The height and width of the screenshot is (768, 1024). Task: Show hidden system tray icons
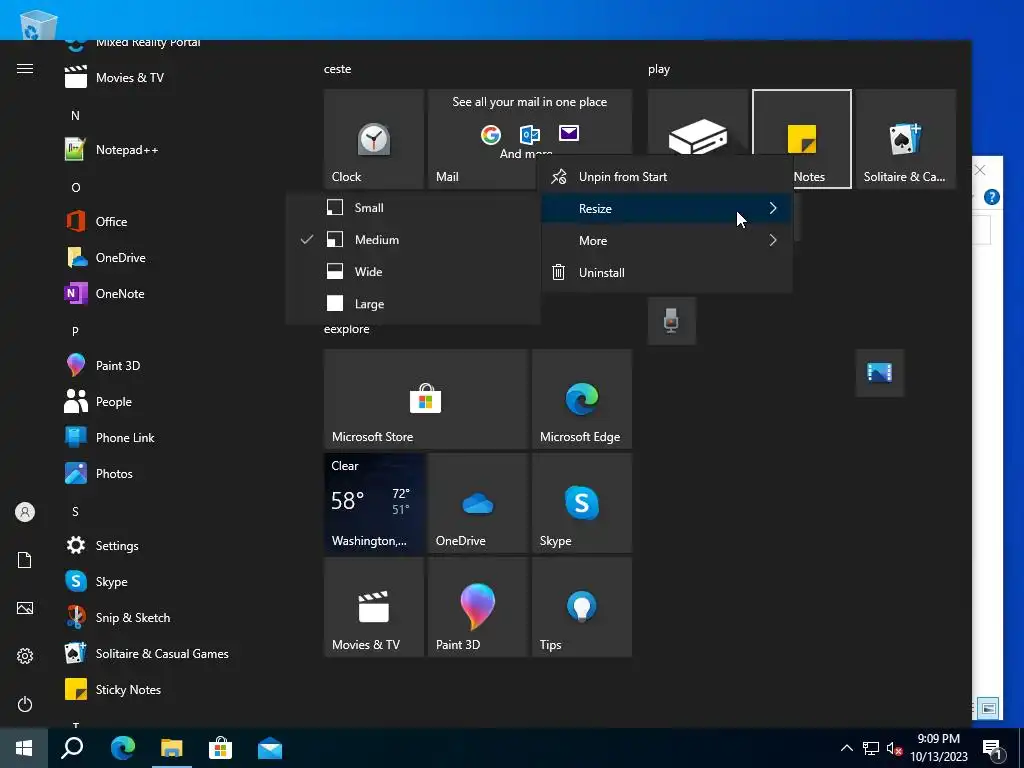(x=846, y=748)
